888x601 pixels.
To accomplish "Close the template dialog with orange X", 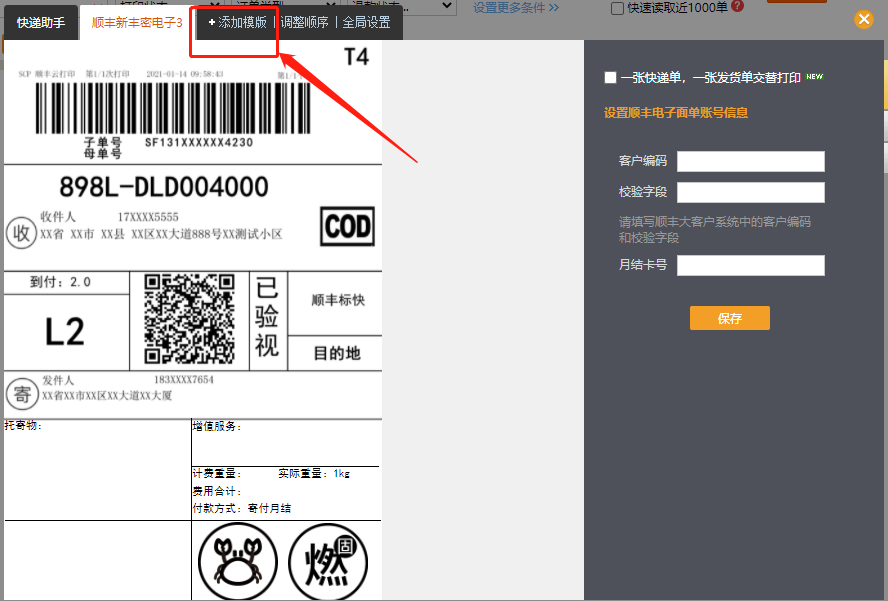I will (863, 20).
